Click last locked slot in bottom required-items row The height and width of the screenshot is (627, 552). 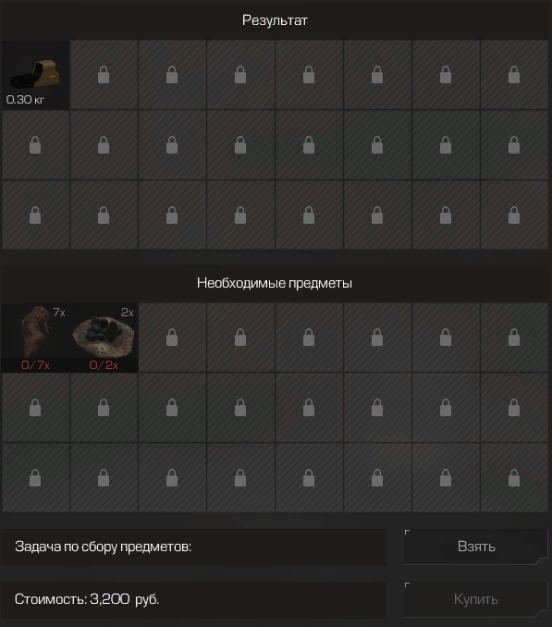[514, 477]
